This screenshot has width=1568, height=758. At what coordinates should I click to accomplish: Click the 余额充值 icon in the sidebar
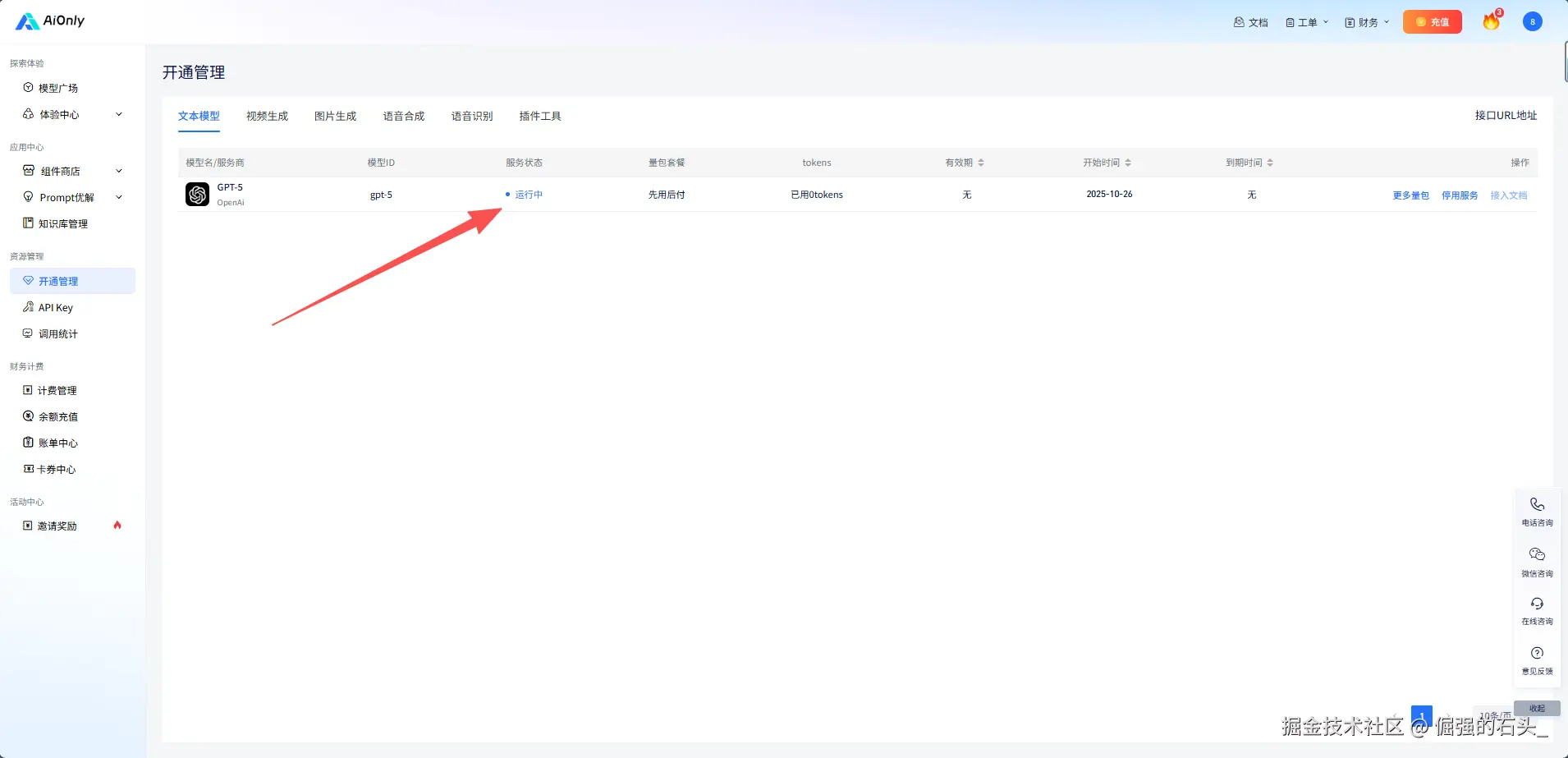pos(28,416)
